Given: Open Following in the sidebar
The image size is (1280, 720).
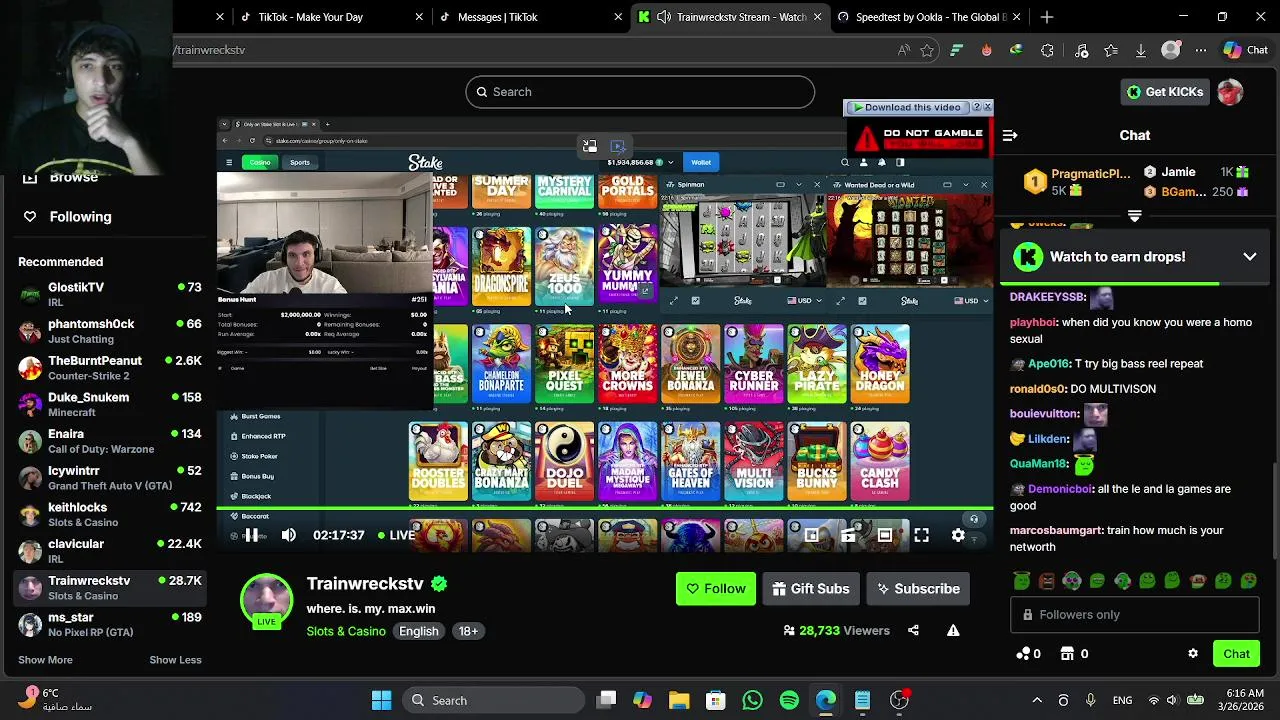Looking at the screenshot, I should 67,217.
